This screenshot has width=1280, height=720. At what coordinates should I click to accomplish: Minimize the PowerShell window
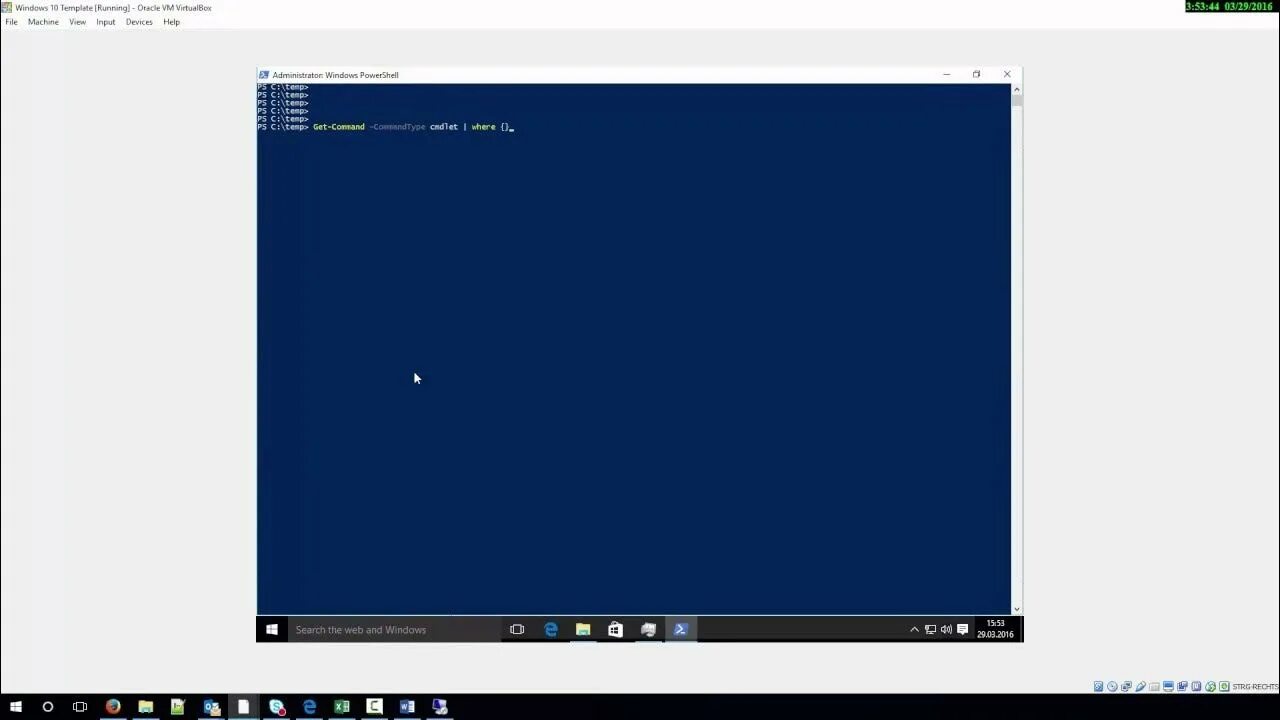coord(946,74)
